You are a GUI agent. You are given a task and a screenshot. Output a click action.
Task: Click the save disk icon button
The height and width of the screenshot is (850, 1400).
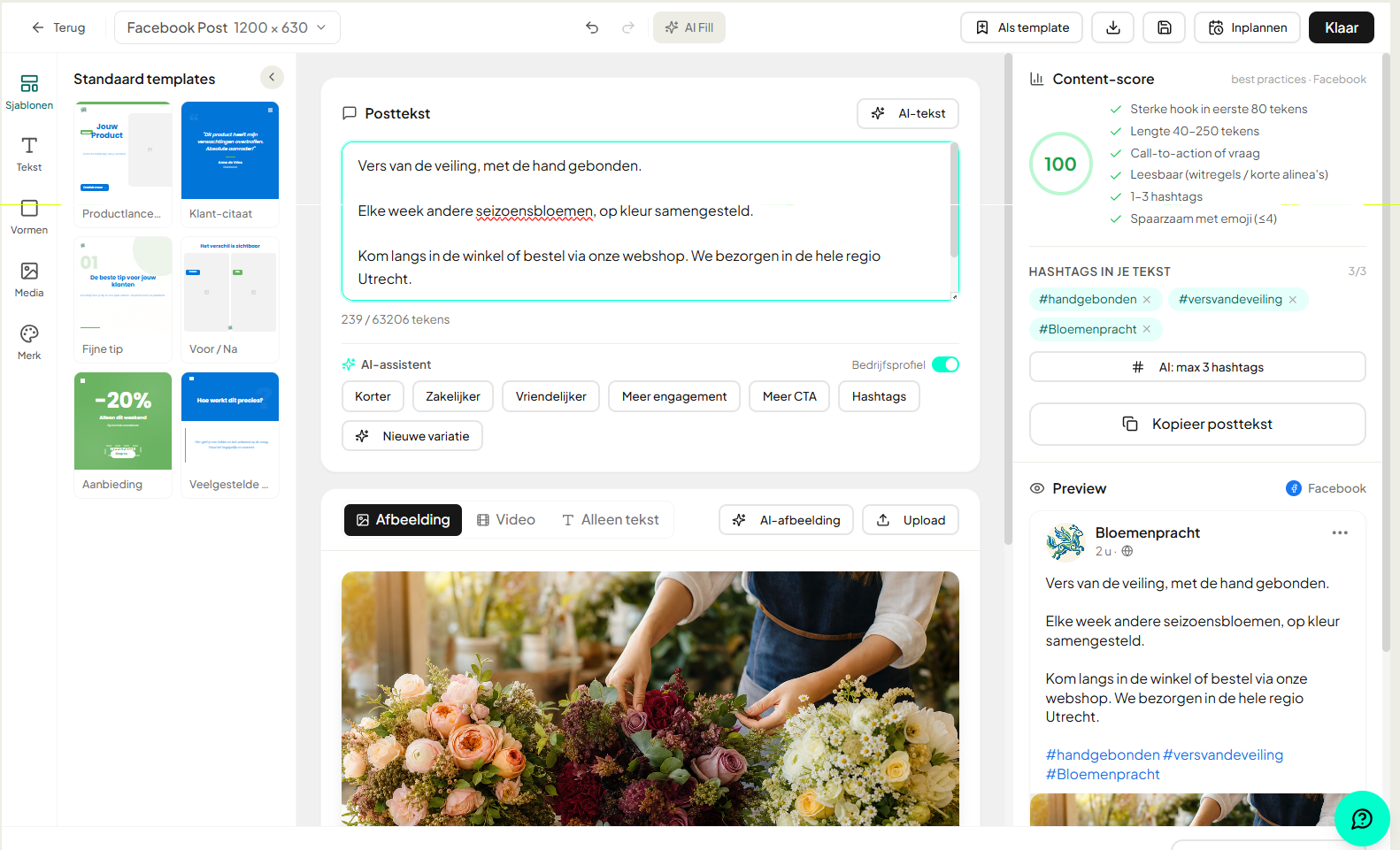pyautogui.click(x=1165, y=27)
